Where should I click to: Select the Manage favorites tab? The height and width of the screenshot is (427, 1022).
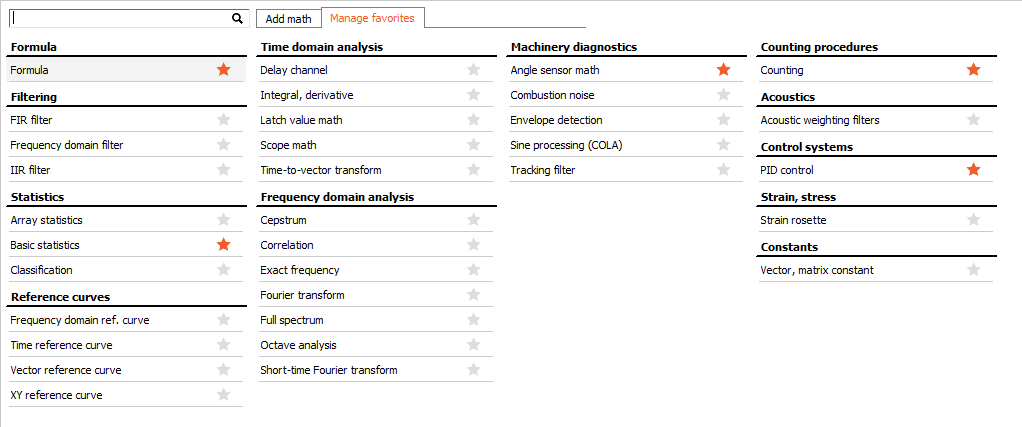[x=372, y=18]
